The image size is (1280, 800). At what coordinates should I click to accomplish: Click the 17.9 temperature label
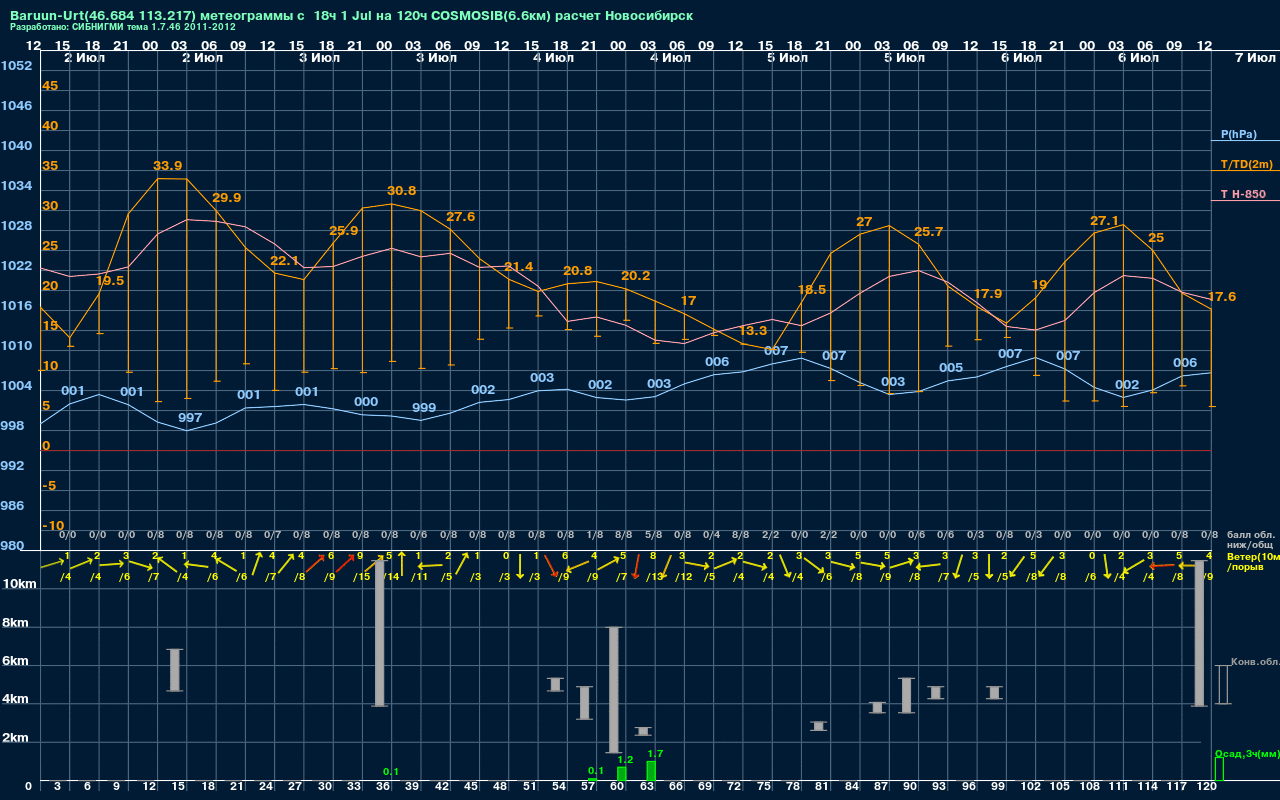[x=987, y=294]
